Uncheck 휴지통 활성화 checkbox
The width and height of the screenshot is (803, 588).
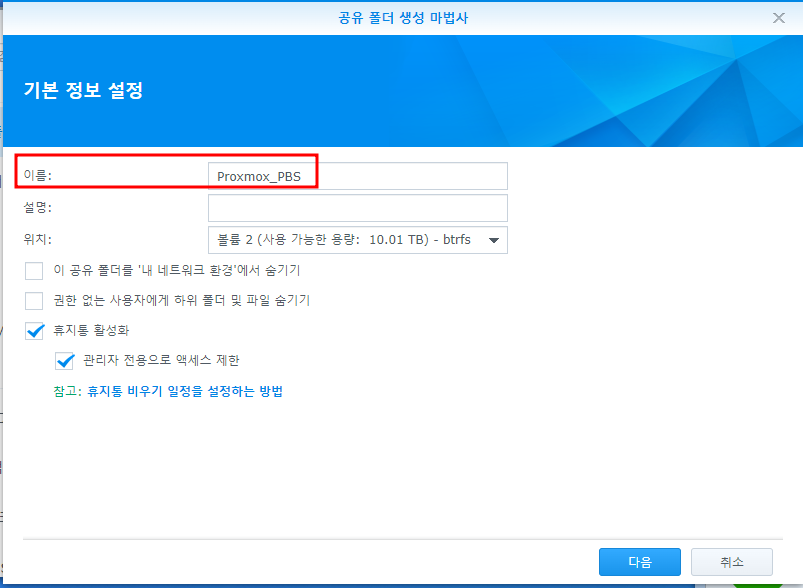tap(34, 331)
